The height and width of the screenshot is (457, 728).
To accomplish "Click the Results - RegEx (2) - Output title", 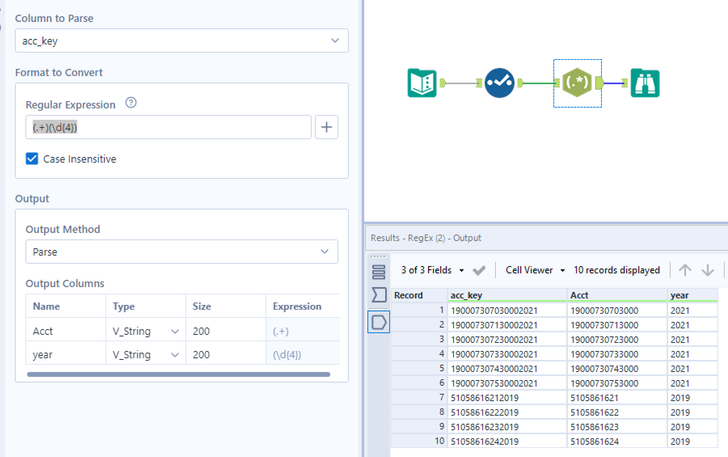I will (x=426, y=238).
